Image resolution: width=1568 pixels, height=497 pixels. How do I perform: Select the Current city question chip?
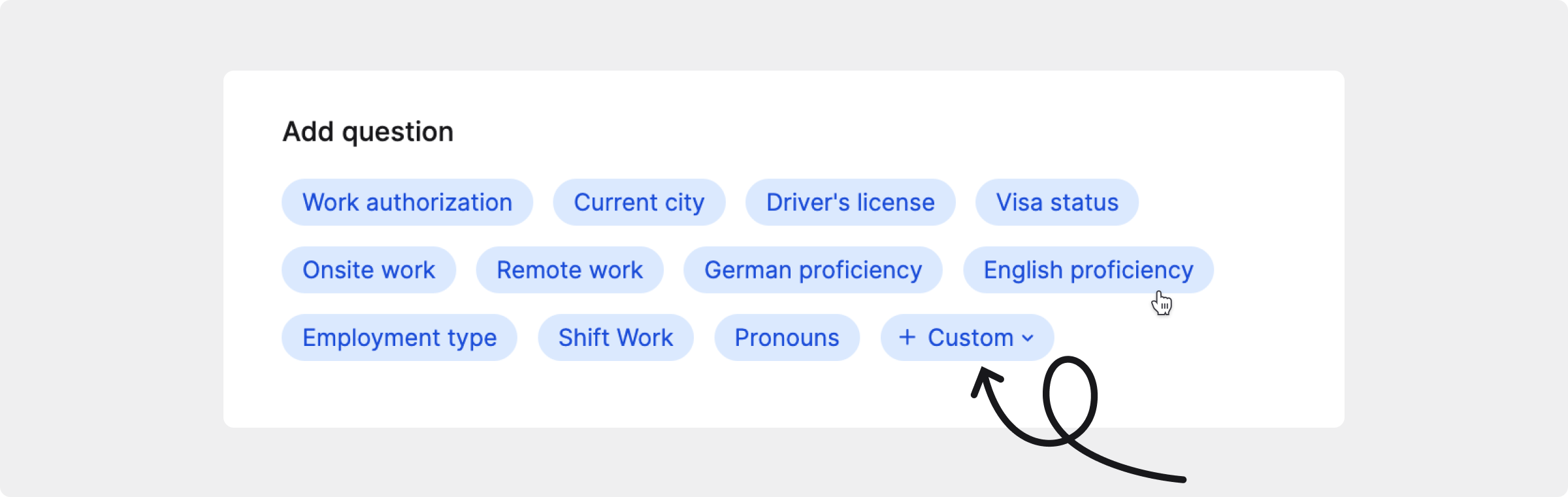click(x=639, y=203)
